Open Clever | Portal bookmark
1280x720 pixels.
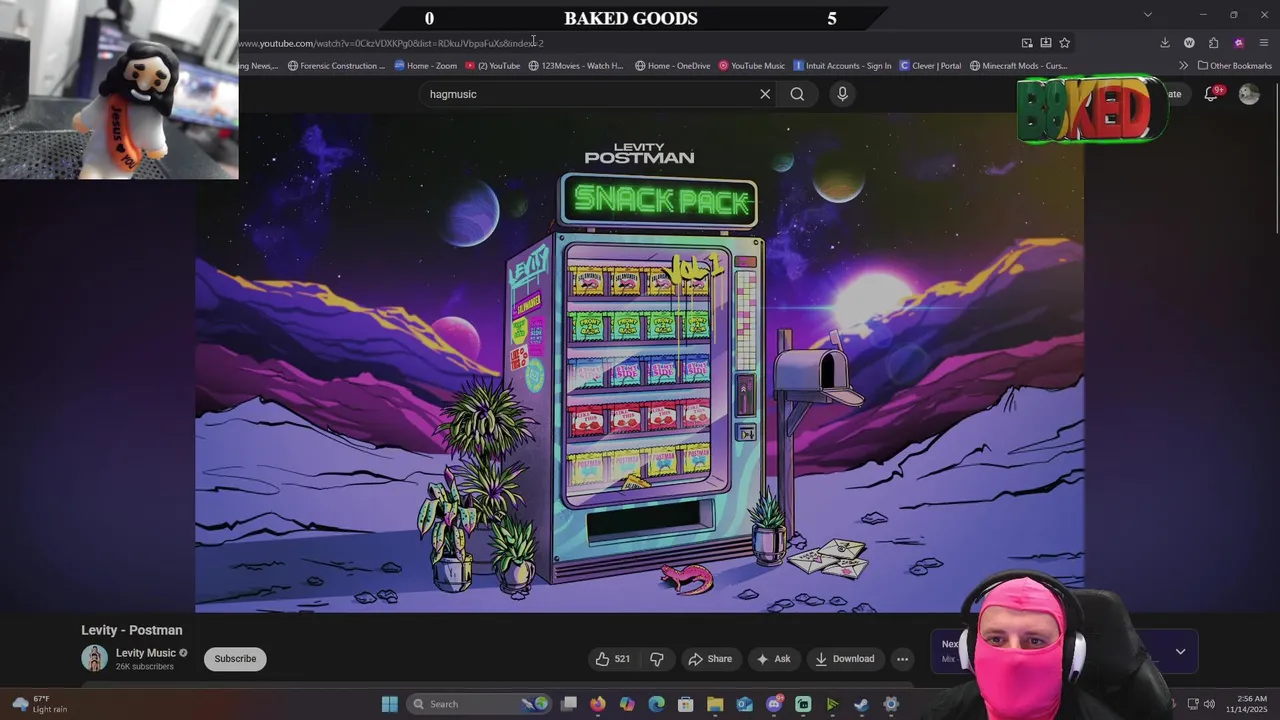tap(931, 66)
